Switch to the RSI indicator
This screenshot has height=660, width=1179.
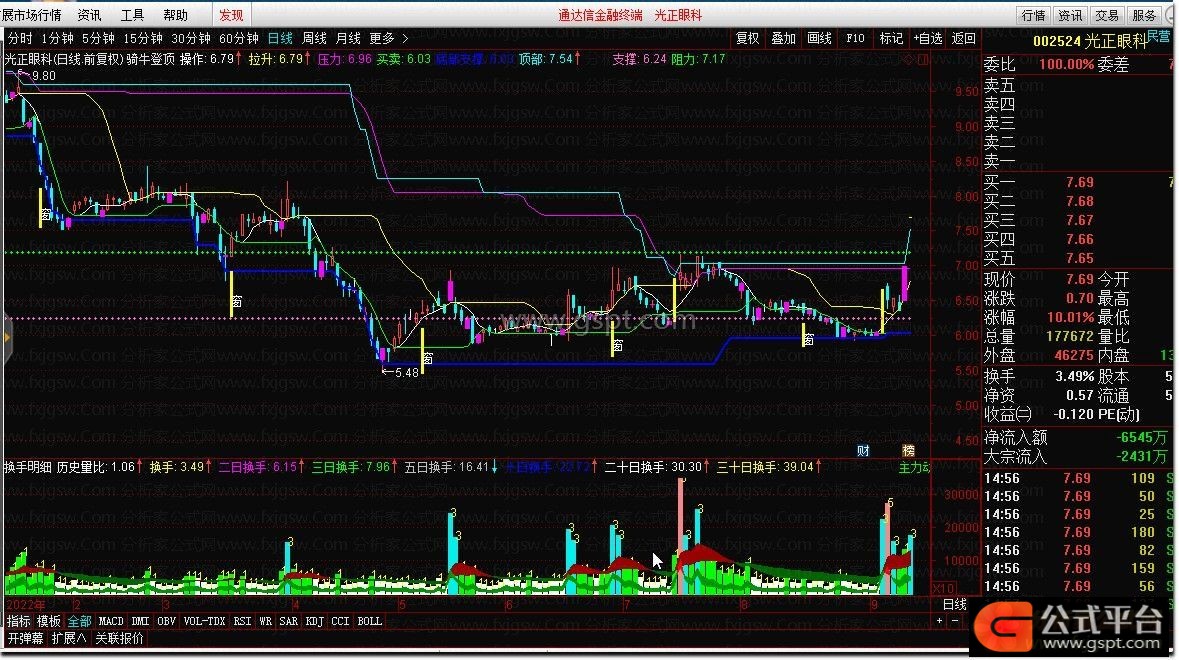click(x=242, y=621)
